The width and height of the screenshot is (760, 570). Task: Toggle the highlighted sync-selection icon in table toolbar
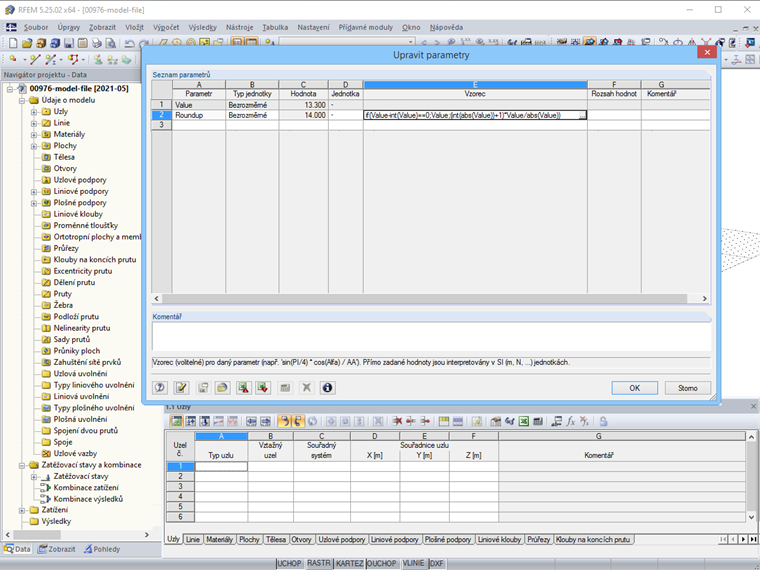(285, 421)
